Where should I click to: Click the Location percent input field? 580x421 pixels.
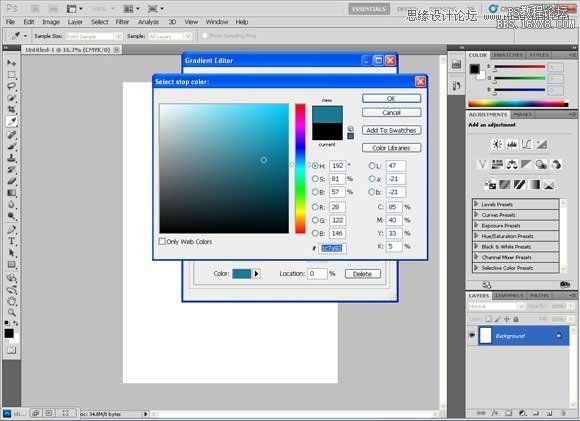click(x=317, y=274)
